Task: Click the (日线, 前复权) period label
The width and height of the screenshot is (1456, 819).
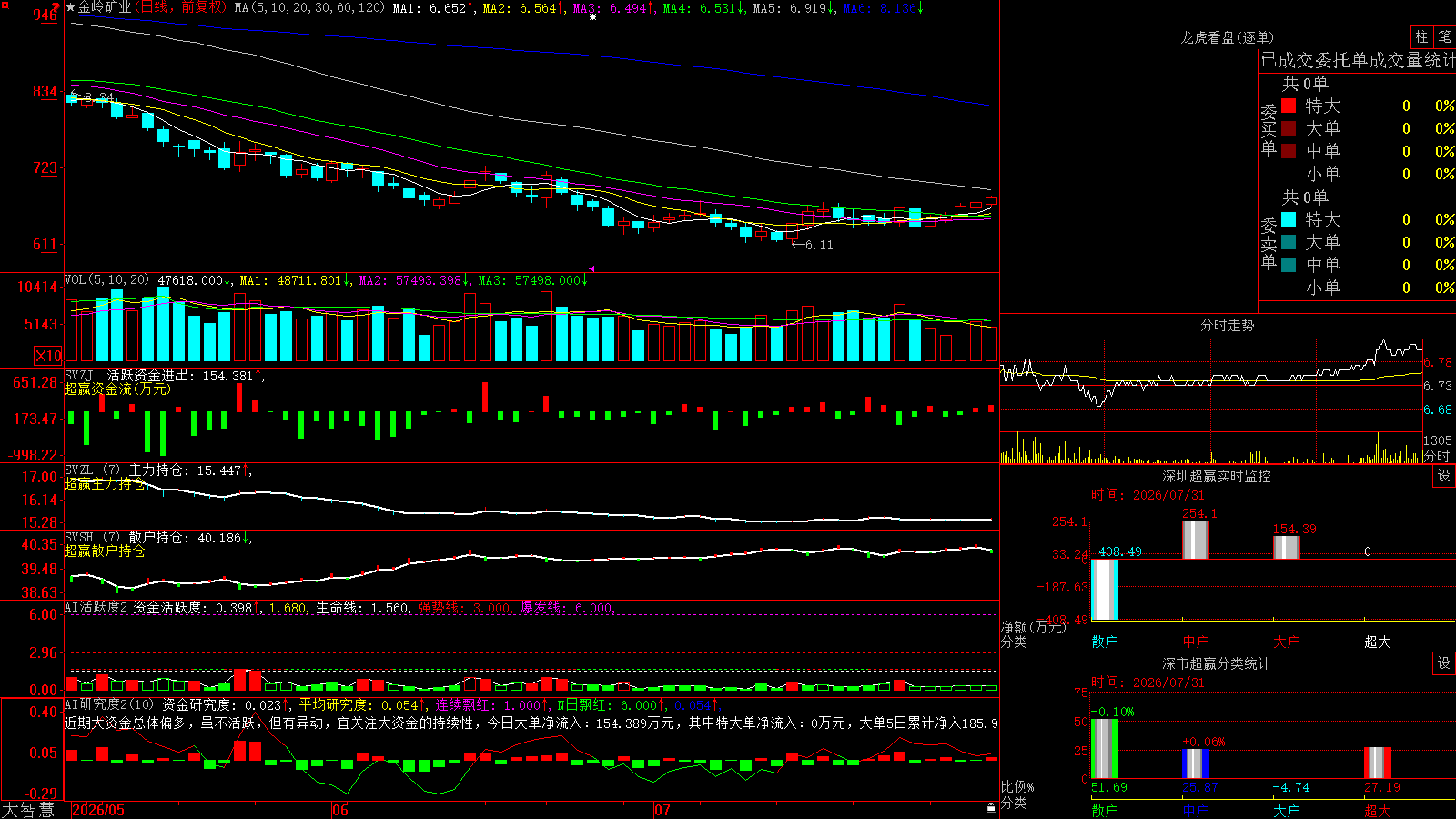Action: click(181, 7)
